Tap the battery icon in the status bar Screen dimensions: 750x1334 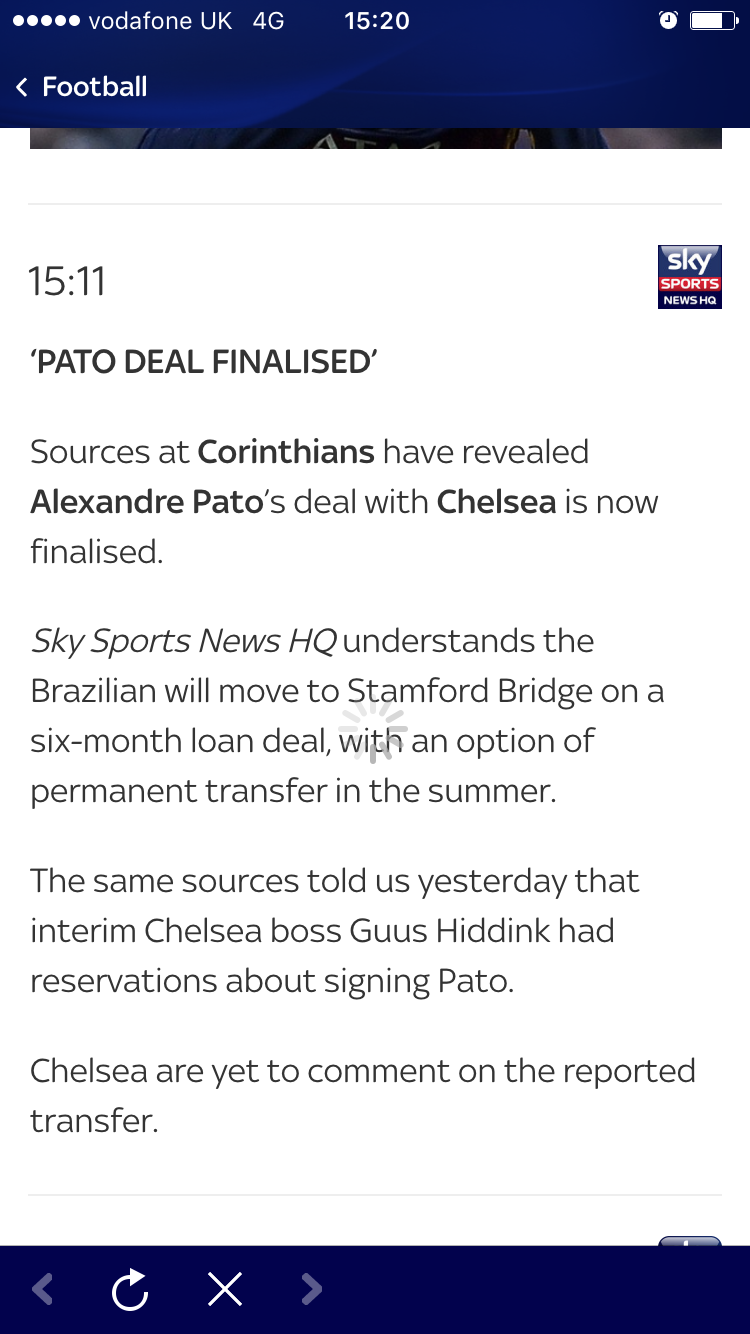pyautogui.click(x=713, y=21)
